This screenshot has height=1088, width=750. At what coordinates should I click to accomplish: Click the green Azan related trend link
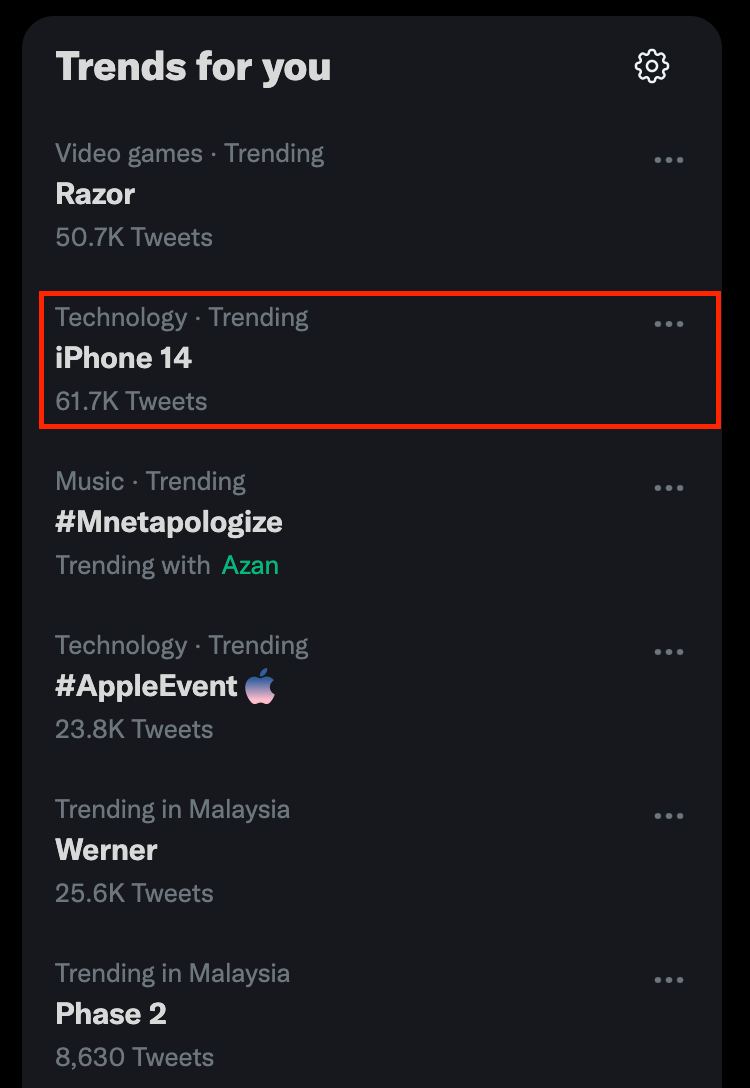(250, 565)
